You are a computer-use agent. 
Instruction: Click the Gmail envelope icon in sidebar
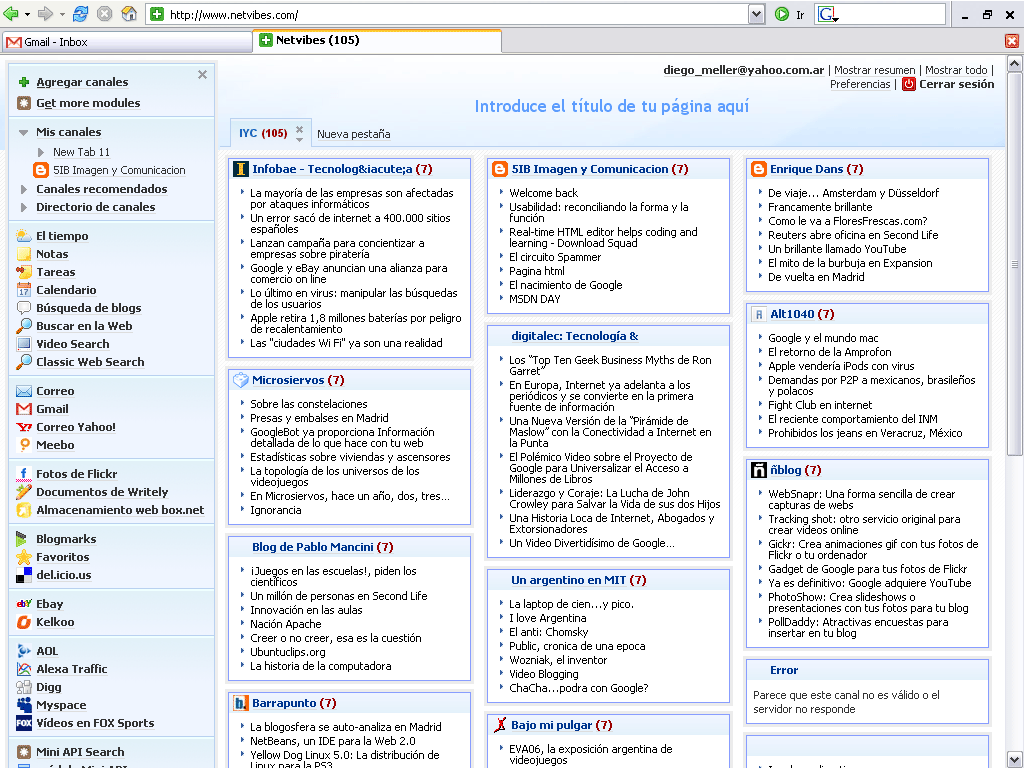point(24,409)
